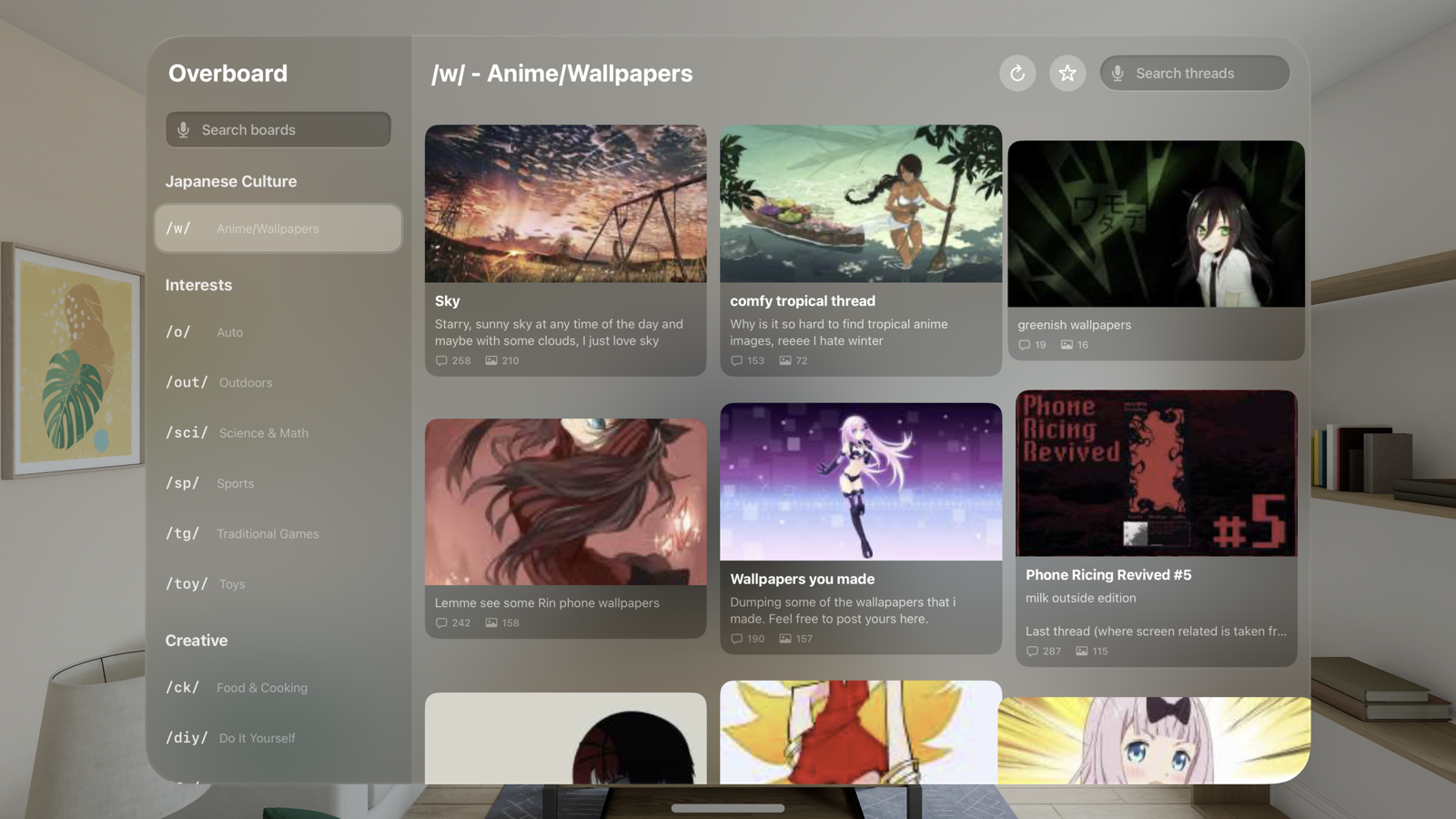Open the /out/ Outdoors board

pos(244,382)
